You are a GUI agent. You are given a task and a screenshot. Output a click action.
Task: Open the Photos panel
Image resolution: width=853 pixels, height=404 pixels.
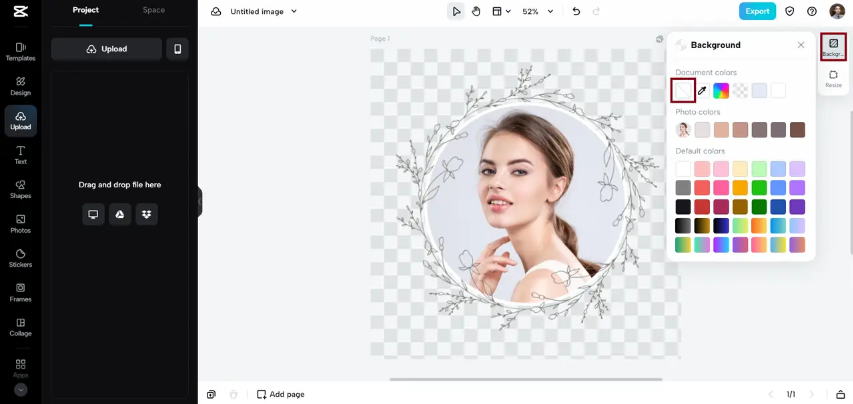(x=21, y=224)
